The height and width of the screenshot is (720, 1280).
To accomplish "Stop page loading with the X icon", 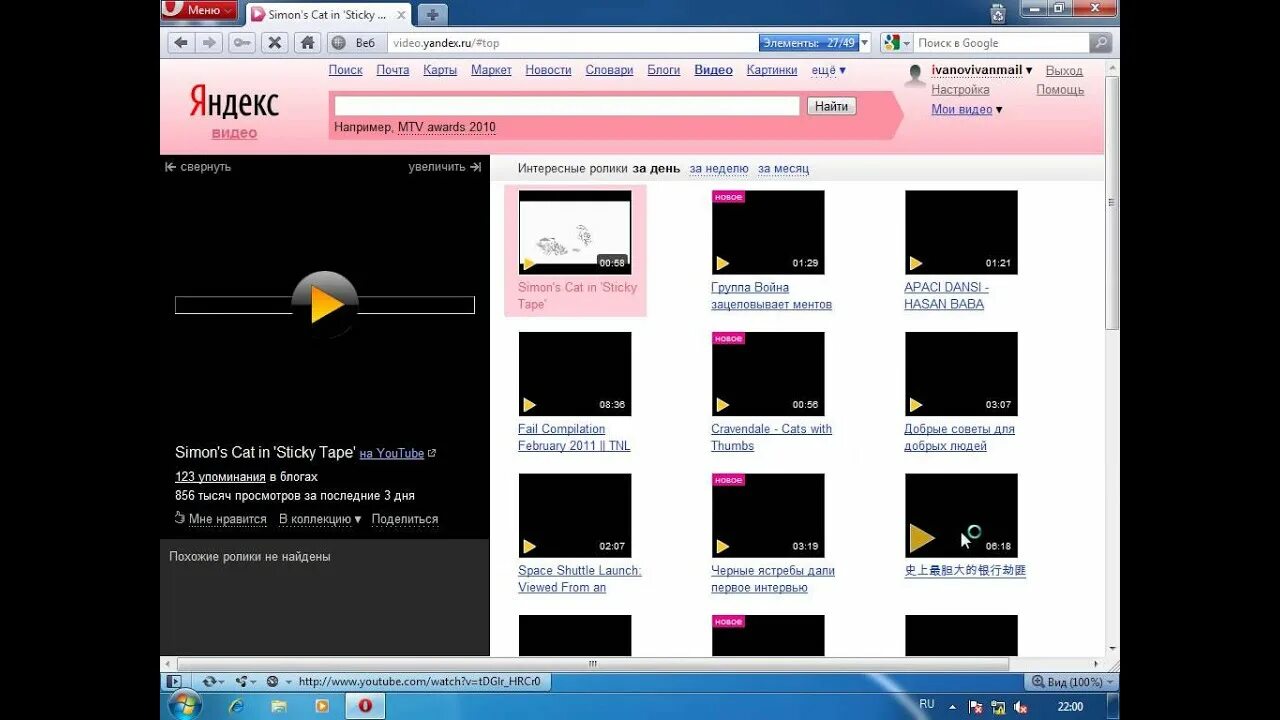I will pos(274,43).
